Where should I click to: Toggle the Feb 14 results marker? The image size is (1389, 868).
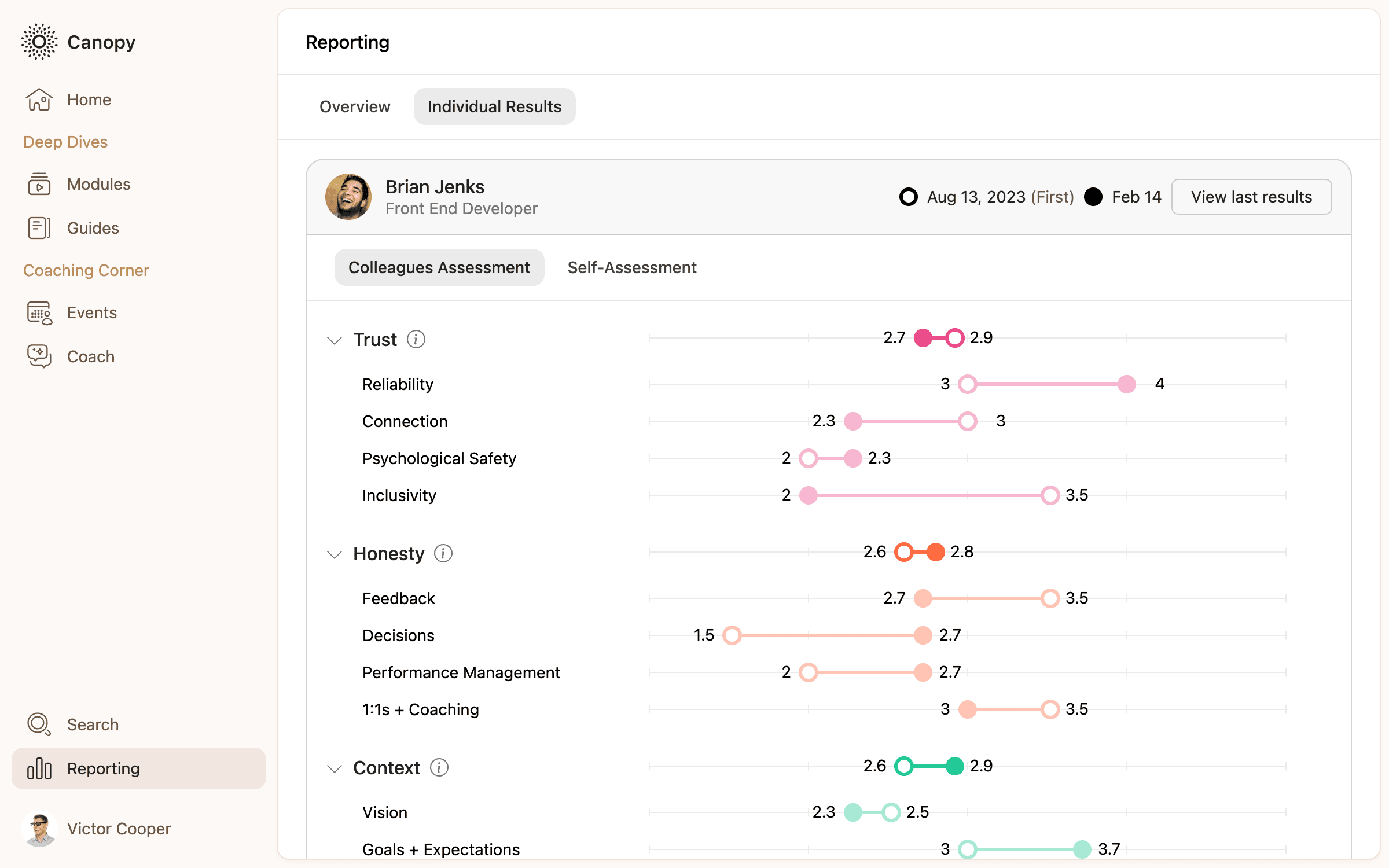click(1093, 197)
